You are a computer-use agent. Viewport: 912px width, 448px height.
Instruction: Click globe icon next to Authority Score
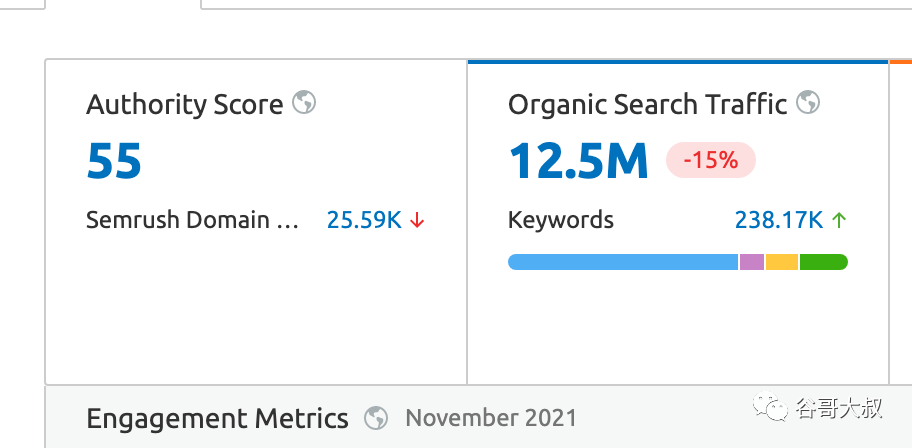[x=305, y=103]
